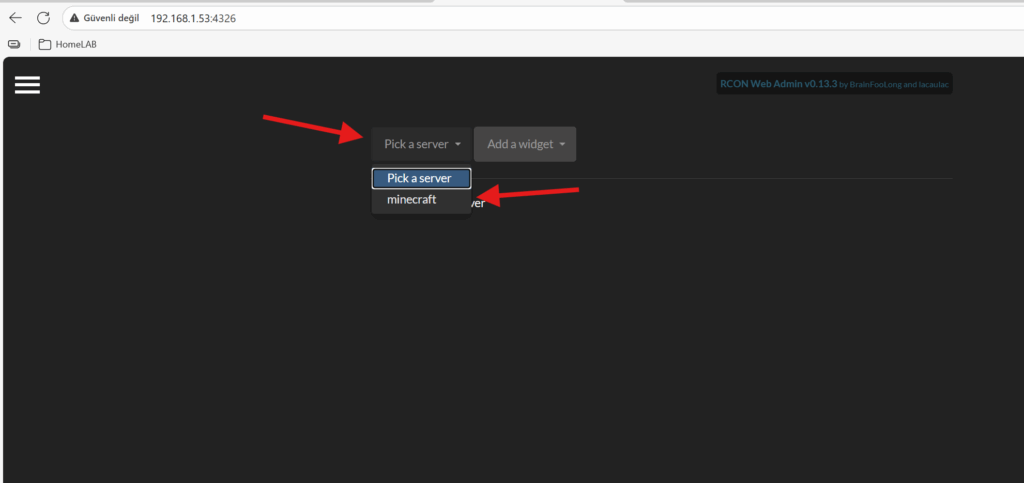This screenshot has width=1024, height=483.
Task: Reload the page with the refresh icon
Action: tap(43, 18)
